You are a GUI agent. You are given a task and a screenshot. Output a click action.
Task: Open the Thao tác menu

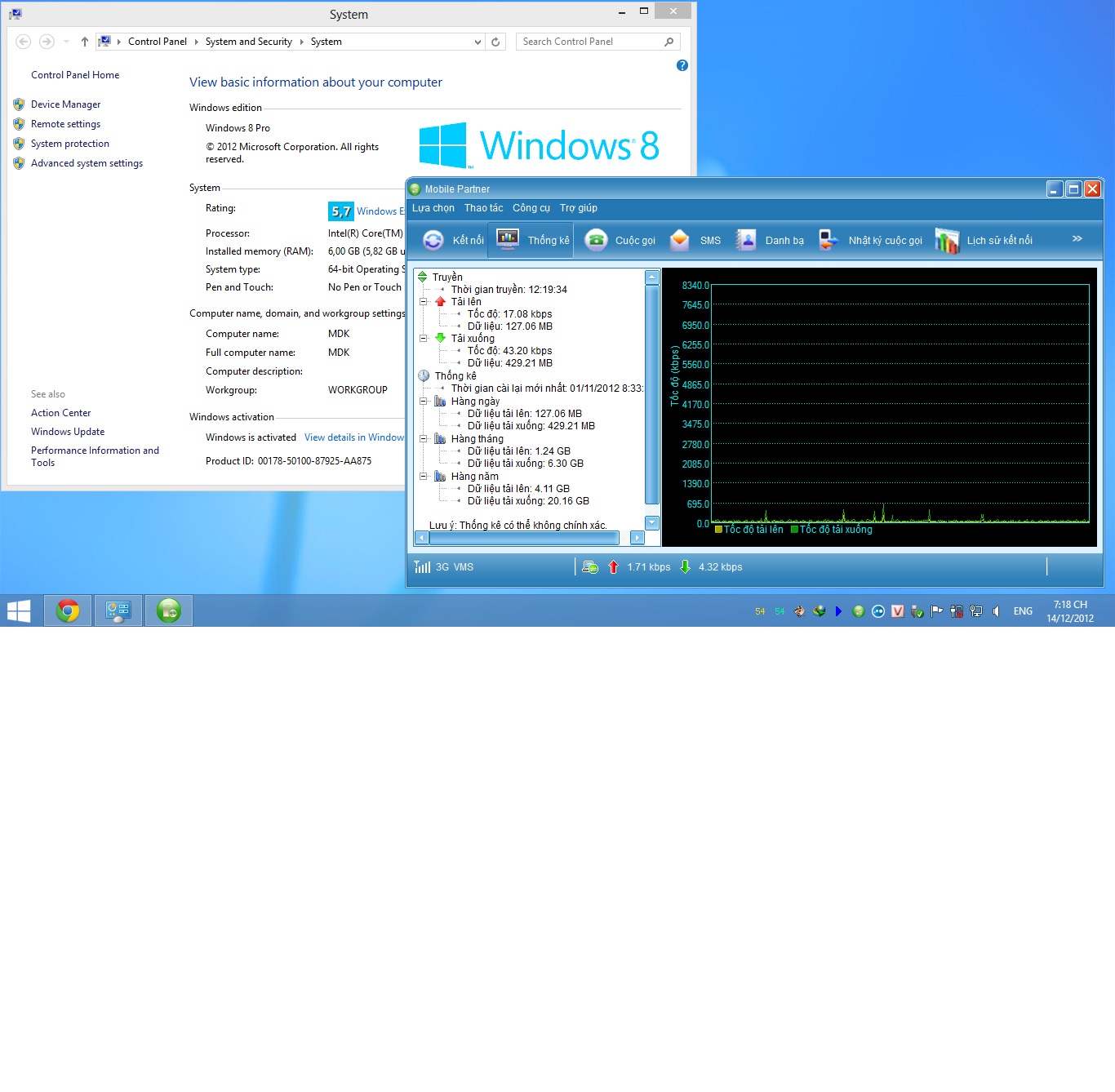click(483, 208)
